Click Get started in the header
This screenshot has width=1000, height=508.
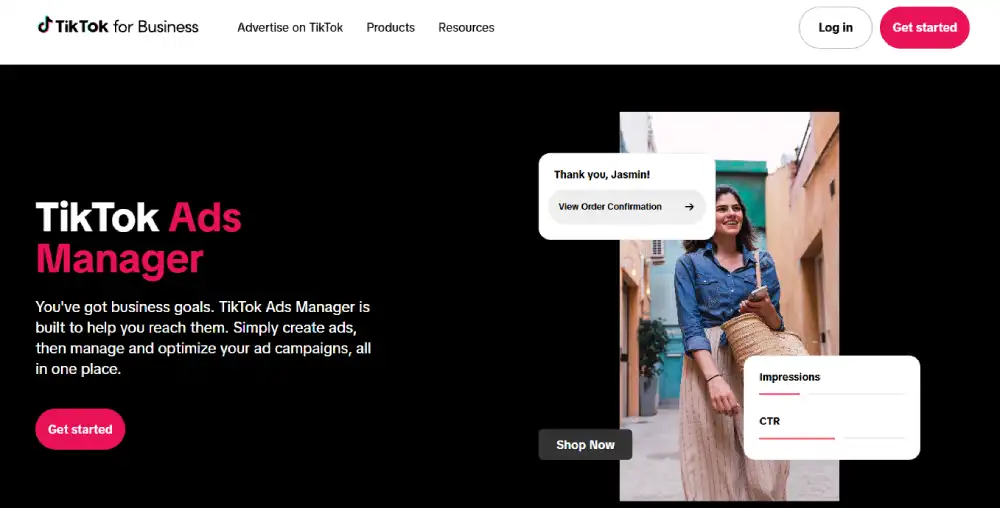(925, 27)
